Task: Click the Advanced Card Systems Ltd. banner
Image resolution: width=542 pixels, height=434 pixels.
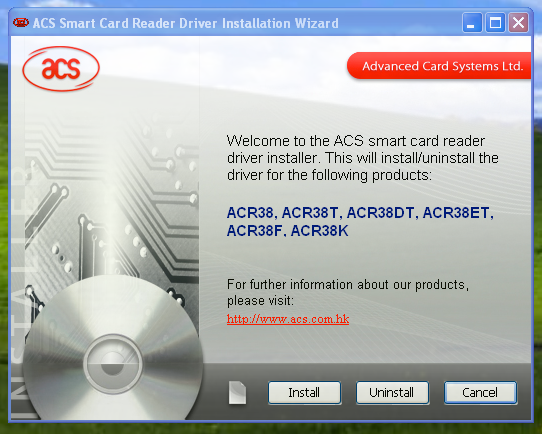Action: [439, 66]
